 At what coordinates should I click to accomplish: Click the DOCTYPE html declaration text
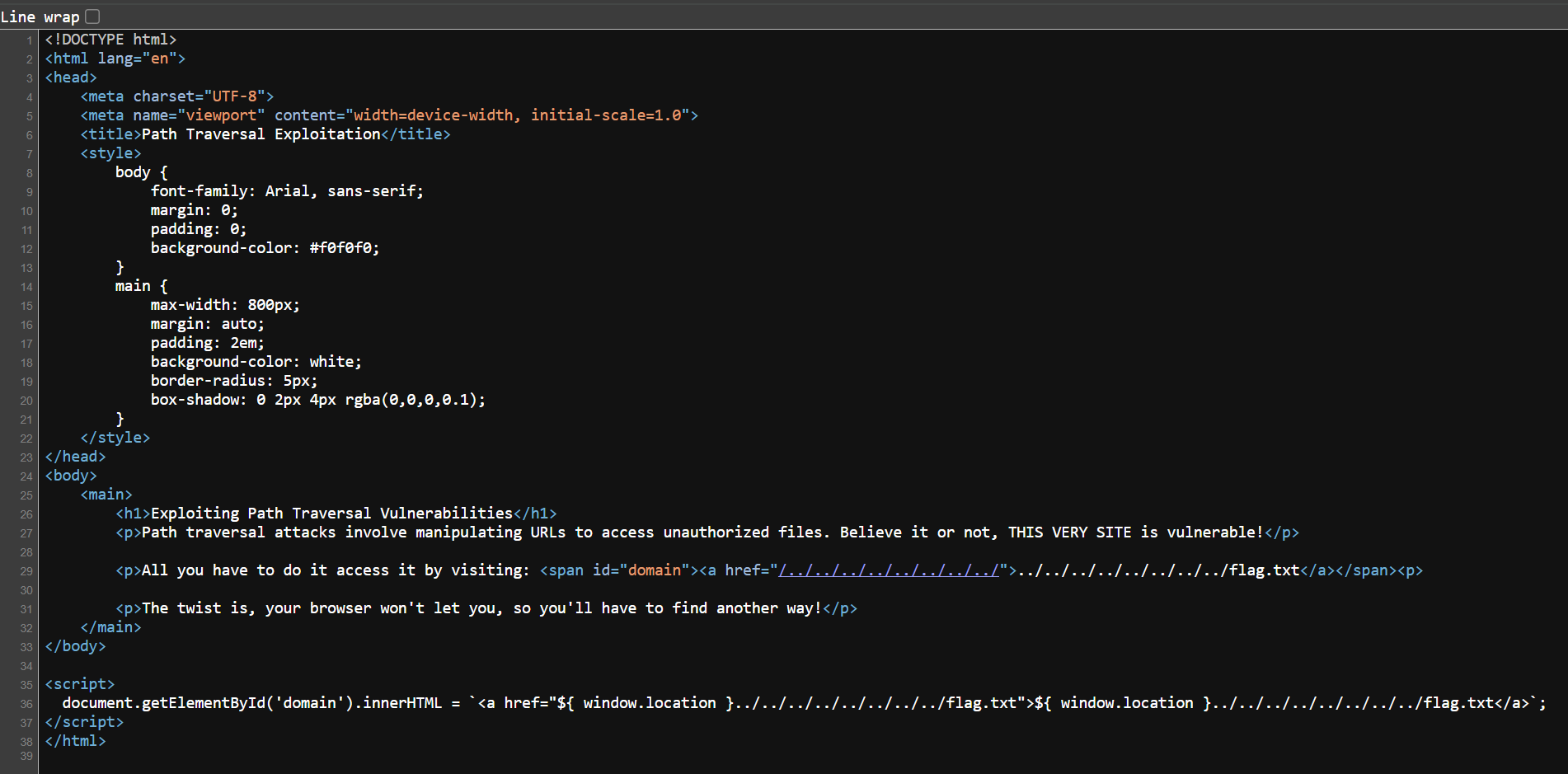110,40
